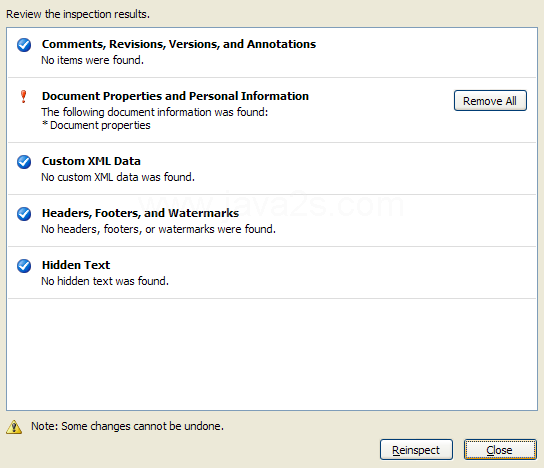Click the yellow warning triangle icon
544x468 pixels.
tap(14, 427)
